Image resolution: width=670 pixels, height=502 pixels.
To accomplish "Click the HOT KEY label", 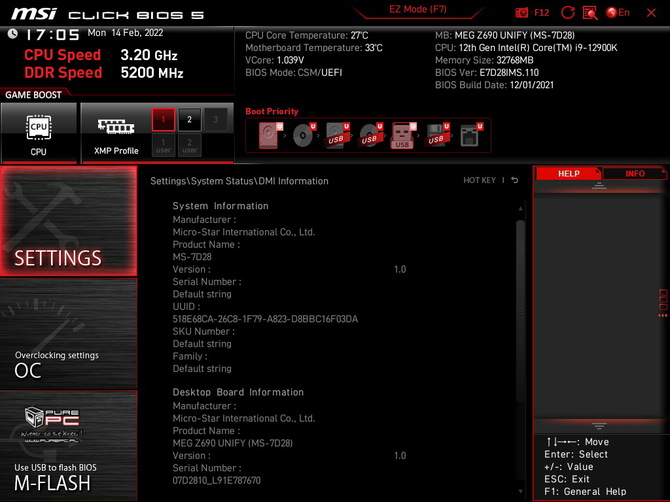I will 479,180.
